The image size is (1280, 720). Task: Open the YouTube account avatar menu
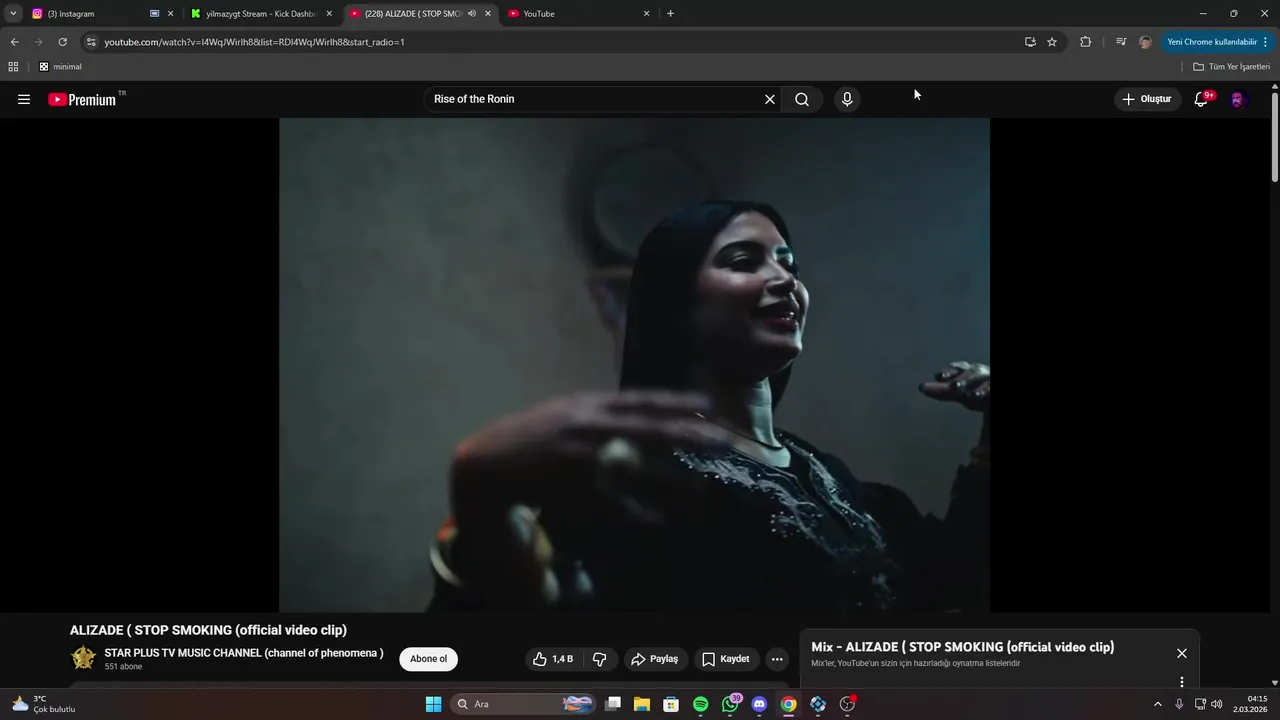point(1238,99)
